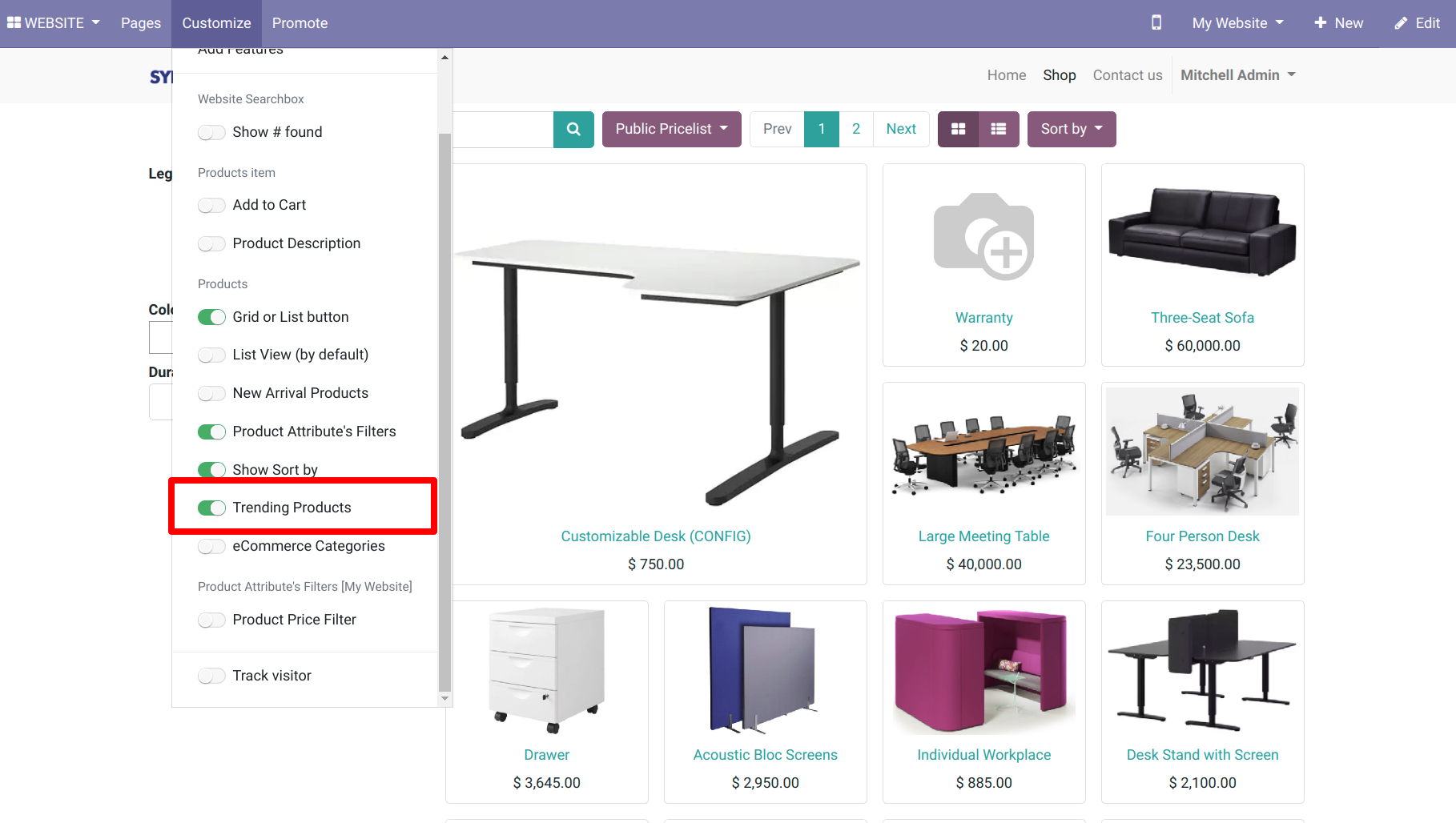Disable the Trending Products toggle
The height and width of the screenshot is (823, 1456).
[212, 508]
